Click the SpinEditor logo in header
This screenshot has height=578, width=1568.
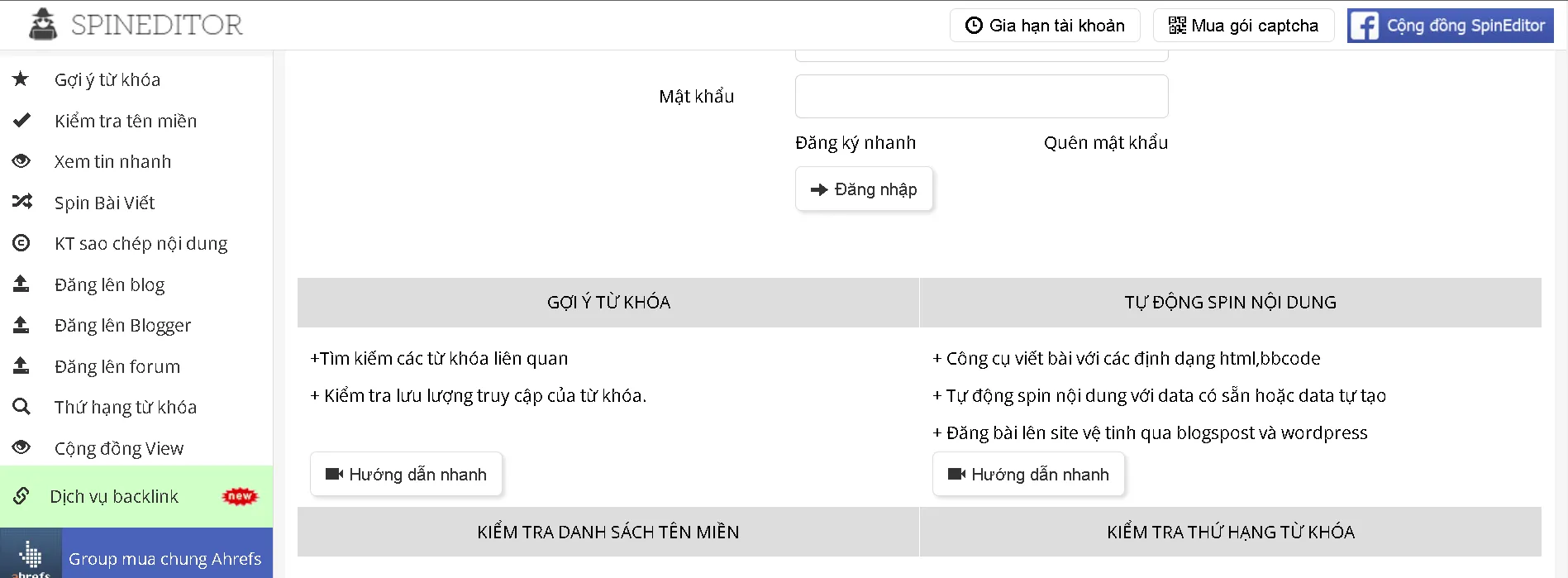coord(136,25)
